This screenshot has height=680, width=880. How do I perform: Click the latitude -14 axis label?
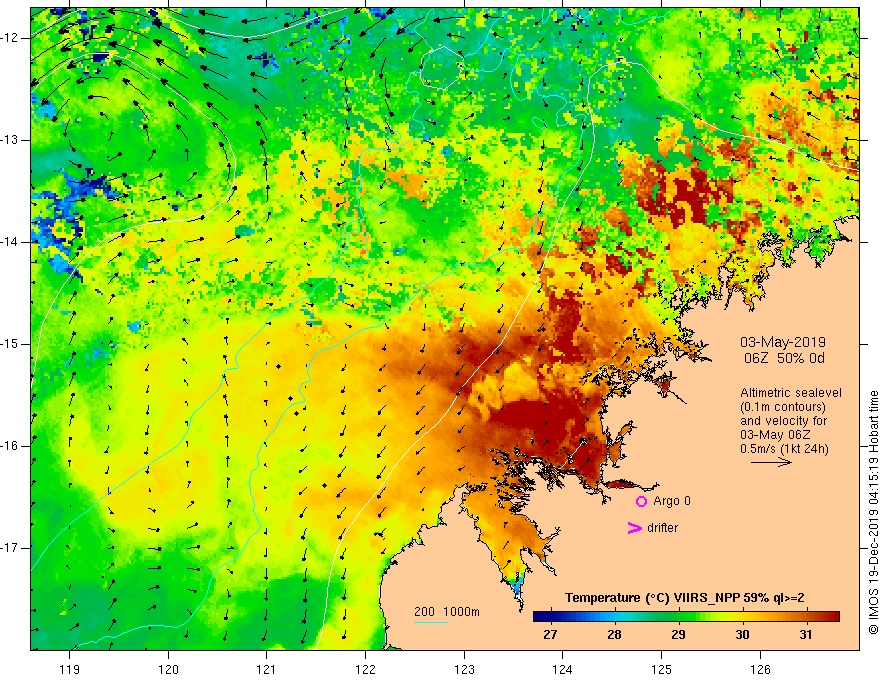point(10,242)
